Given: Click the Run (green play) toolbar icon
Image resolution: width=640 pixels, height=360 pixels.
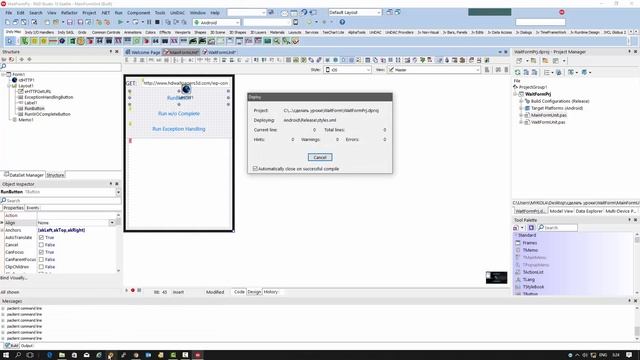Looking at the screenshot, I should (120, 22).
